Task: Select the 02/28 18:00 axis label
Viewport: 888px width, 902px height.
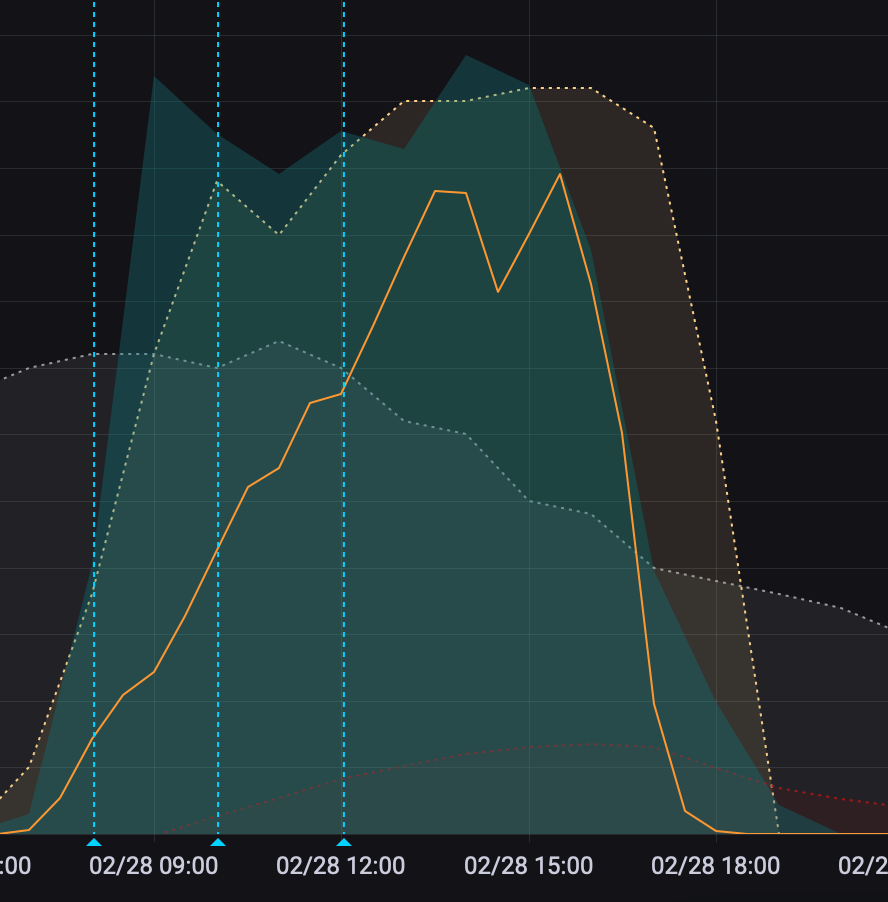Action: (716, 865)
